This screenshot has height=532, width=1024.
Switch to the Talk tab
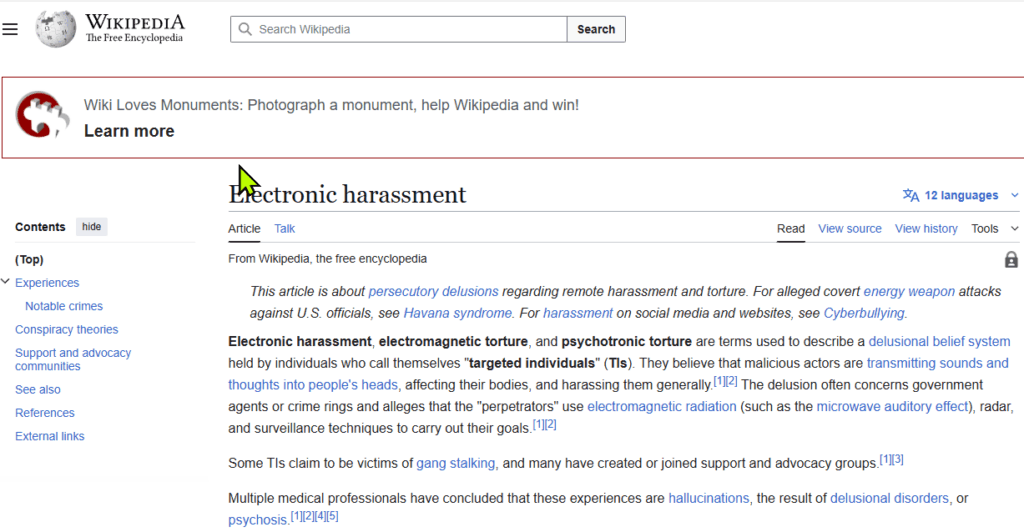point(285,229)
